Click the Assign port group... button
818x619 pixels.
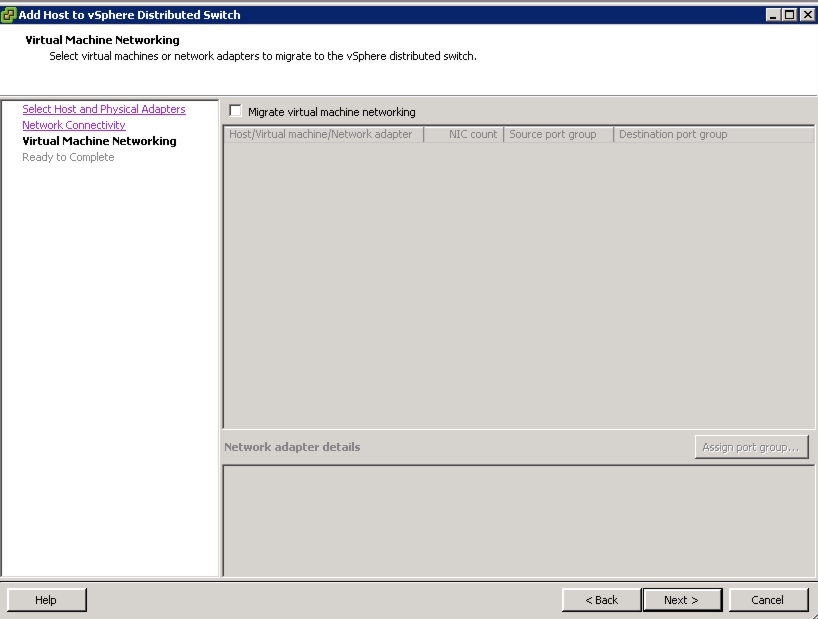click(751, 447)
